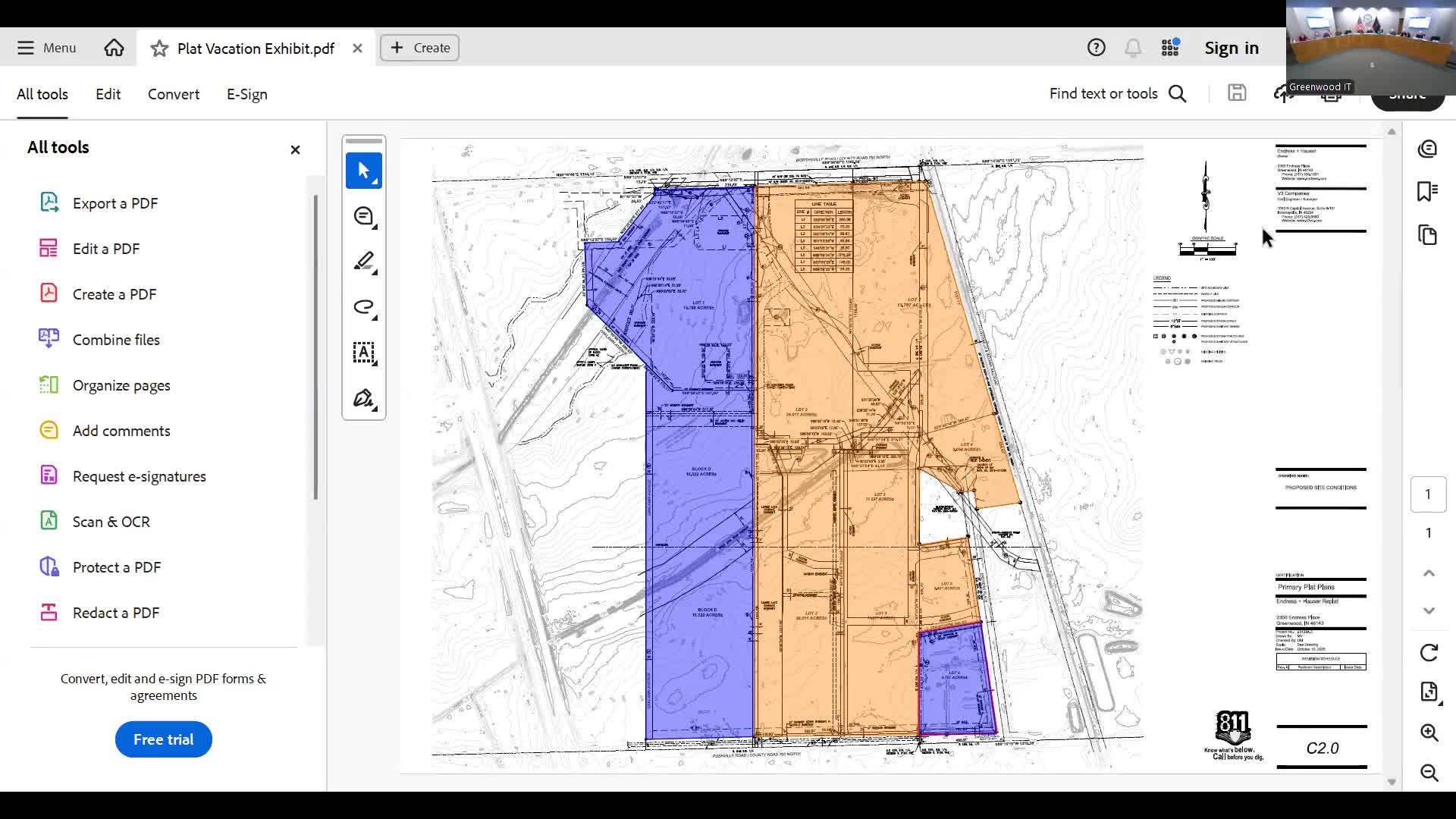This screenshot has height=819, width=1456.
Task: Click the page number input box
Action: [1428, 494]
